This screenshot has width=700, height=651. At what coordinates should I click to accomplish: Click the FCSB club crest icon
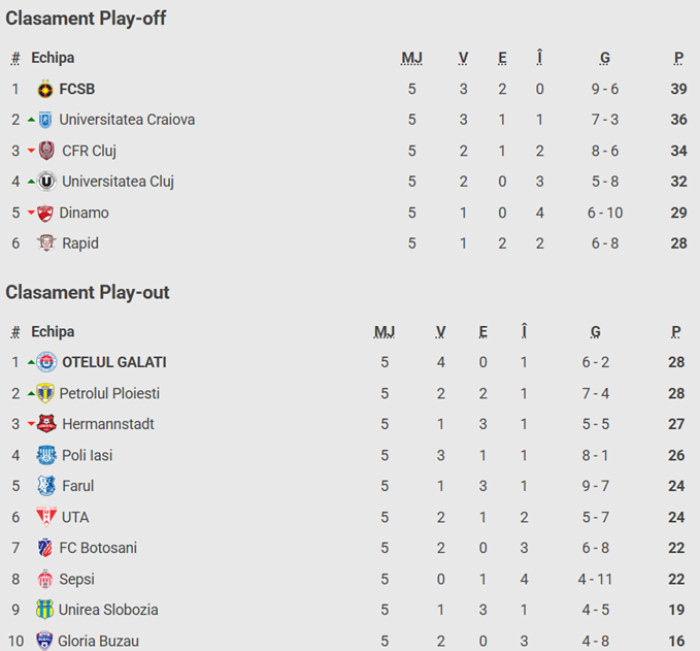point(45,89)
